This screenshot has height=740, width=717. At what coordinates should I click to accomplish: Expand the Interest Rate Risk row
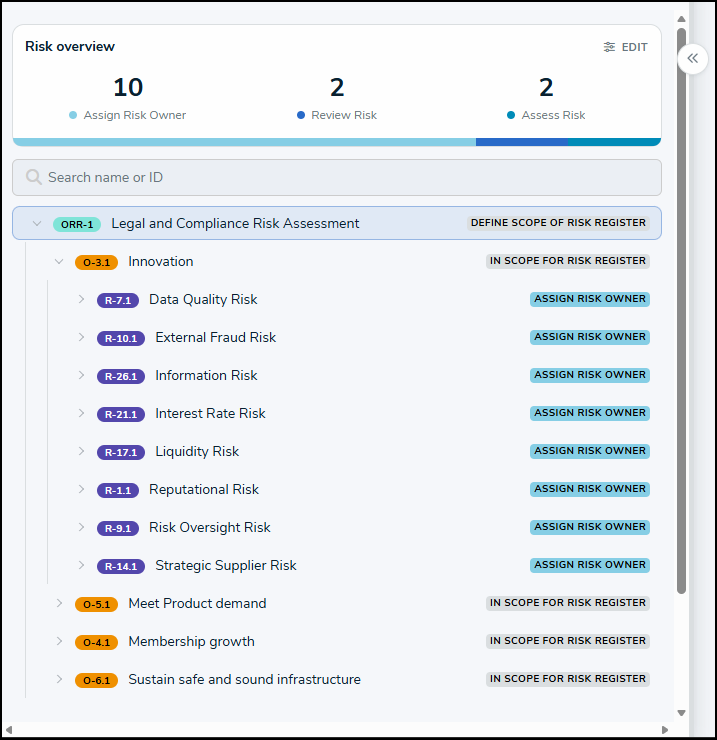tap(81, 413)
